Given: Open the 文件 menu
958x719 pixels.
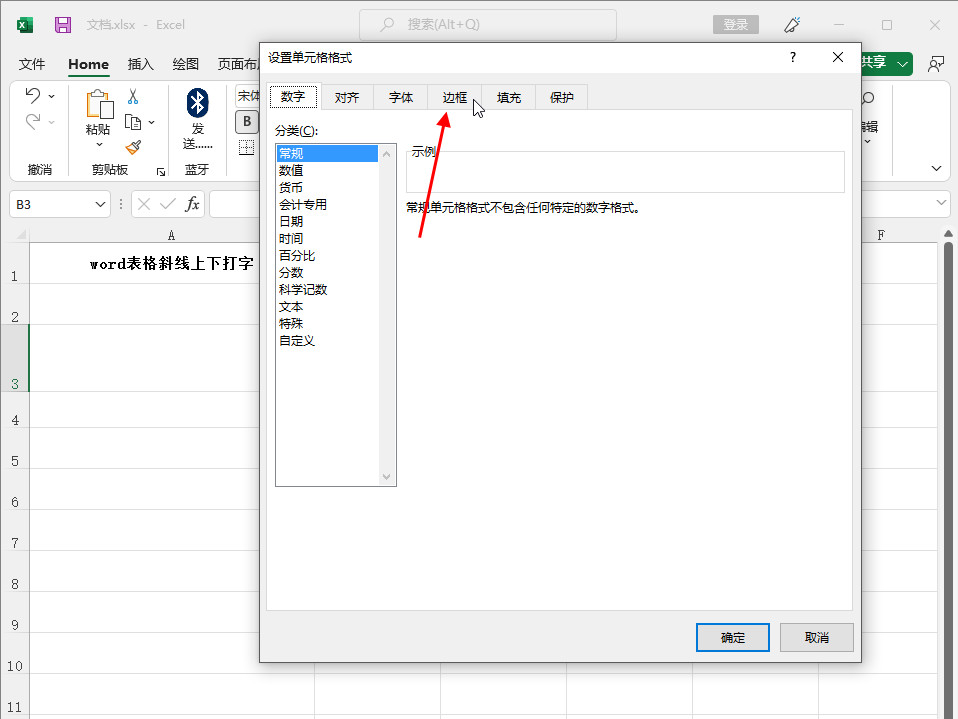Looking at the screenshot, I should 32,64.
